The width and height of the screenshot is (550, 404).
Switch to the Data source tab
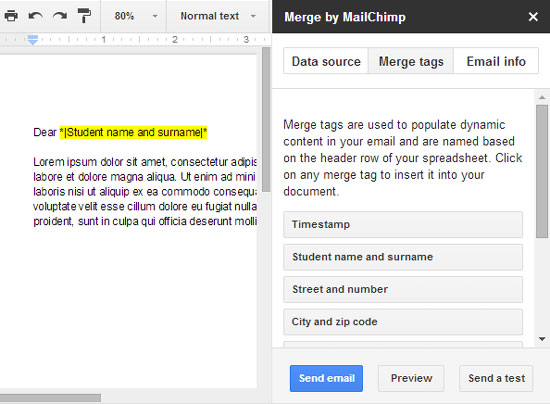click(x=326, y=61)
